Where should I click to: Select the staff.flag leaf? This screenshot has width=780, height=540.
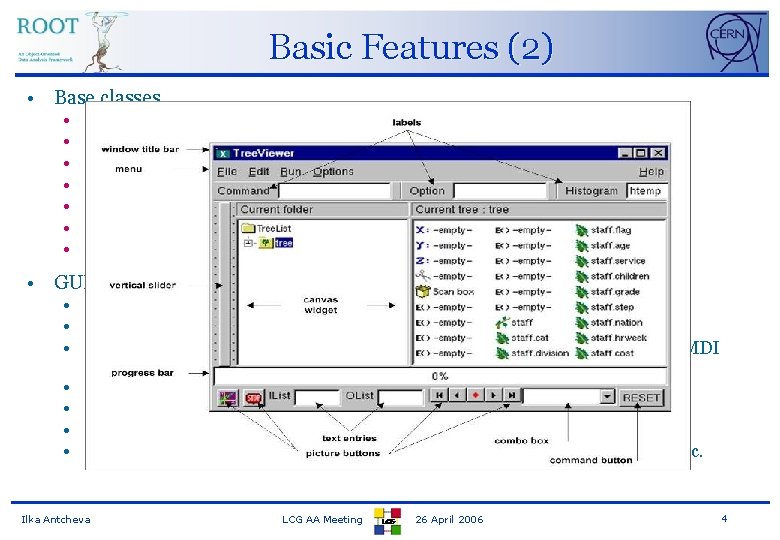(x=603, y=230)
